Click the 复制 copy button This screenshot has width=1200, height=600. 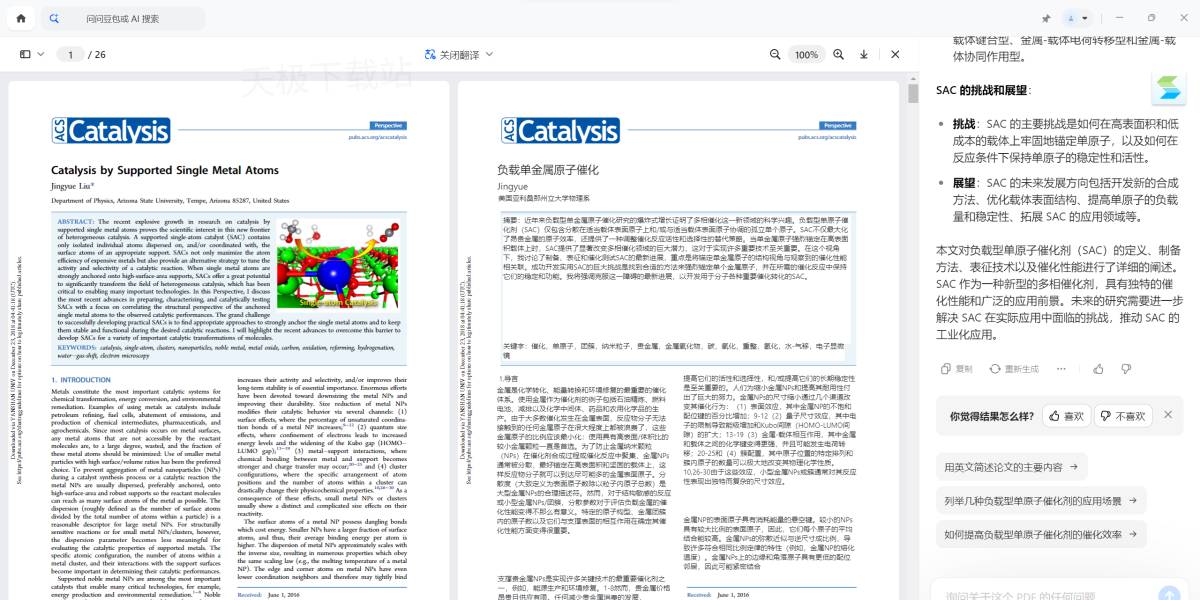click(x=955, y=369)
